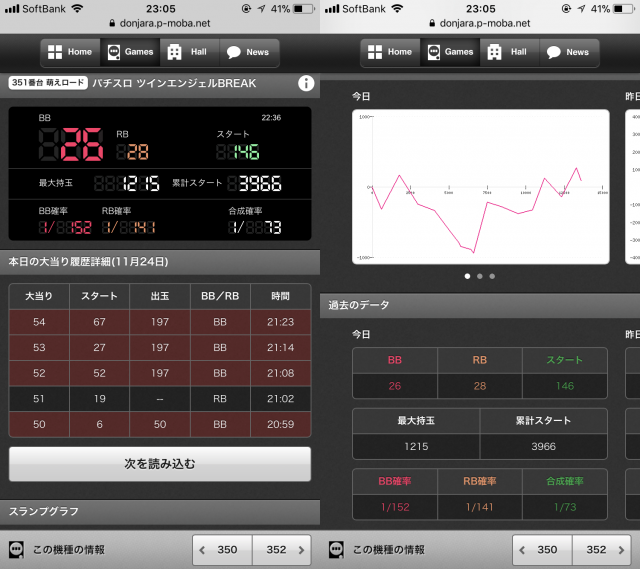Select history row for jackpot 54
The image size is (640, 569).
point(160,322)
